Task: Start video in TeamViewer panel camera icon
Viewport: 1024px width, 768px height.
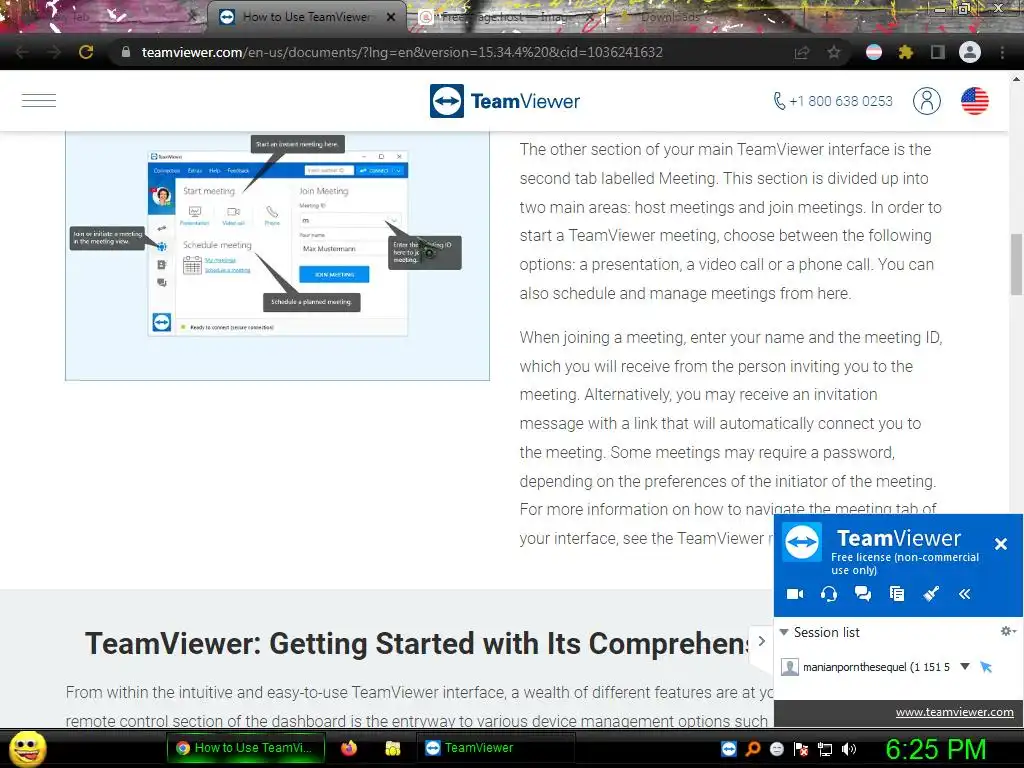Action: pos(795,594)
